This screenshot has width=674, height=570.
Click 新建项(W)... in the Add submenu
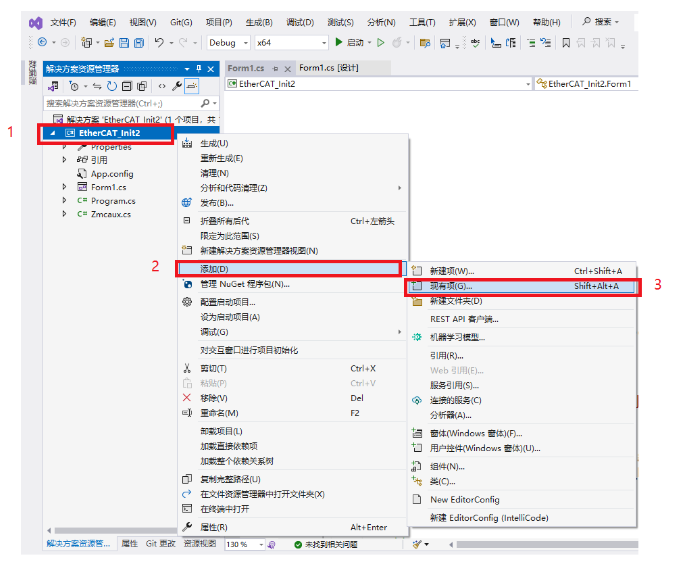[452, 271]
